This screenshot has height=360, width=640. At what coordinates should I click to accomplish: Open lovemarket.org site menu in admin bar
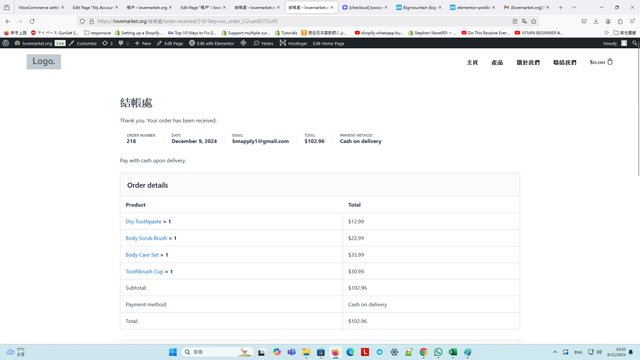33,43
